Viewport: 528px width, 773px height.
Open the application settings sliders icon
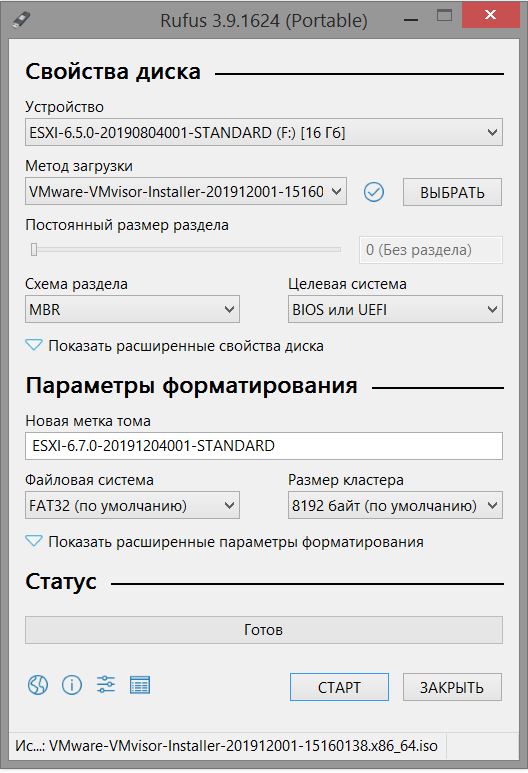tap(106, 685)
